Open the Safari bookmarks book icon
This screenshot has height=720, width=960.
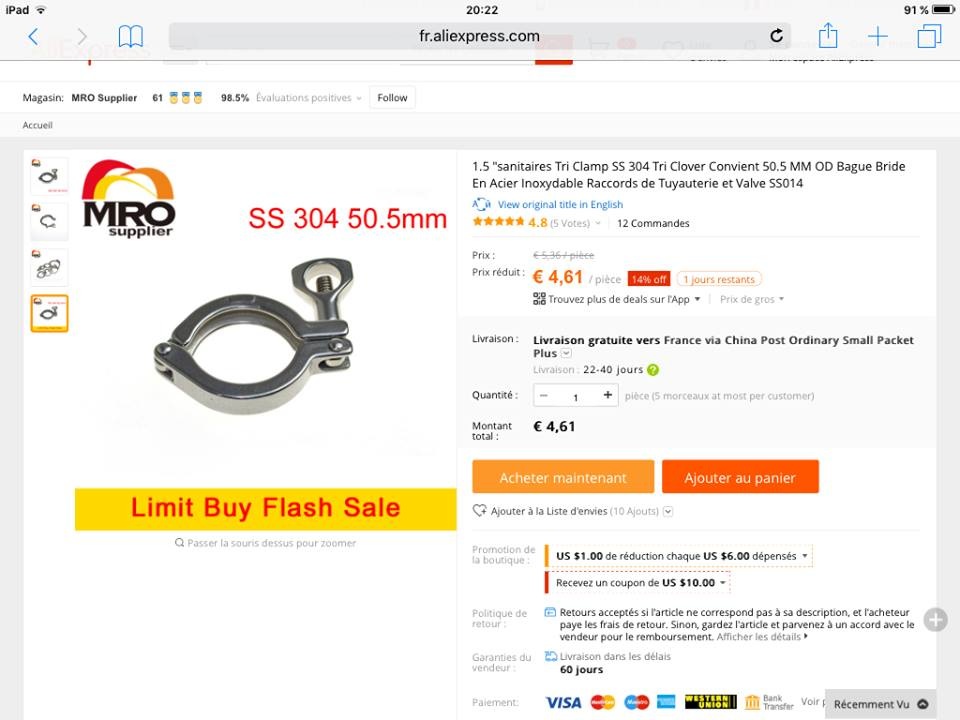tap(130, 37)
